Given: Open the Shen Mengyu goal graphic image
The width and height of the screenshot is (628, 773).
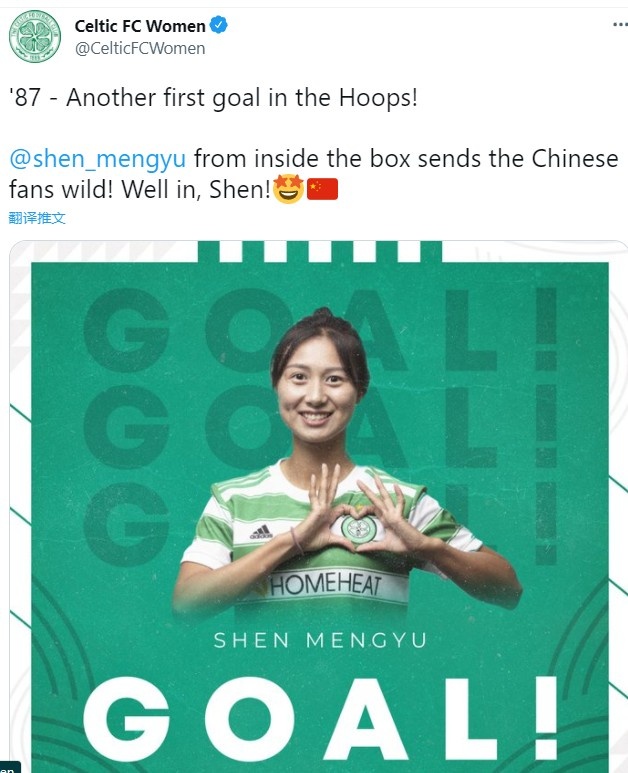Looking at the screenshot, I should [x=318, y=507].
